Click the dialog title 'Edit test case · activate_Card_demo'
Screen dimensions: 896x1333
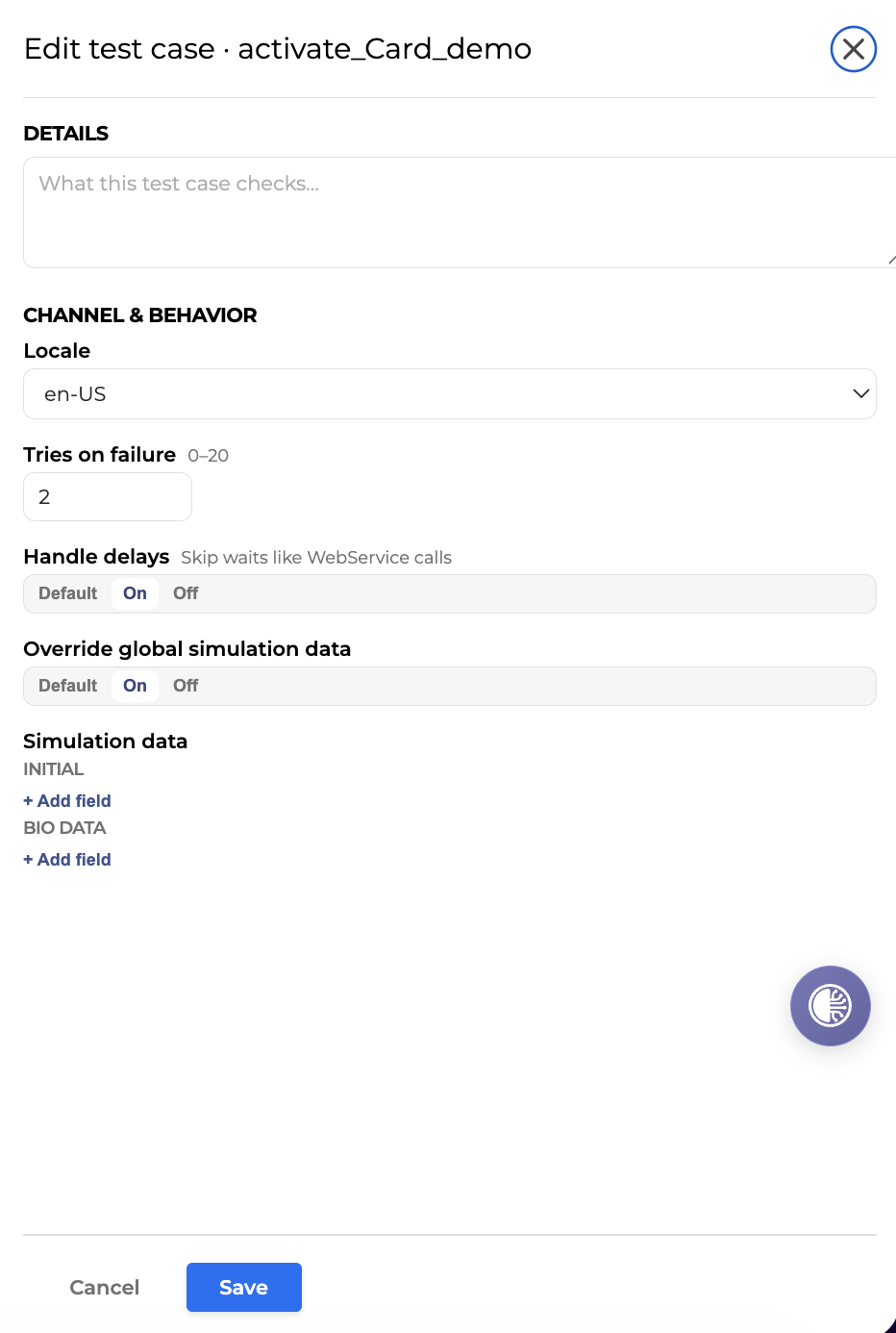278,49
